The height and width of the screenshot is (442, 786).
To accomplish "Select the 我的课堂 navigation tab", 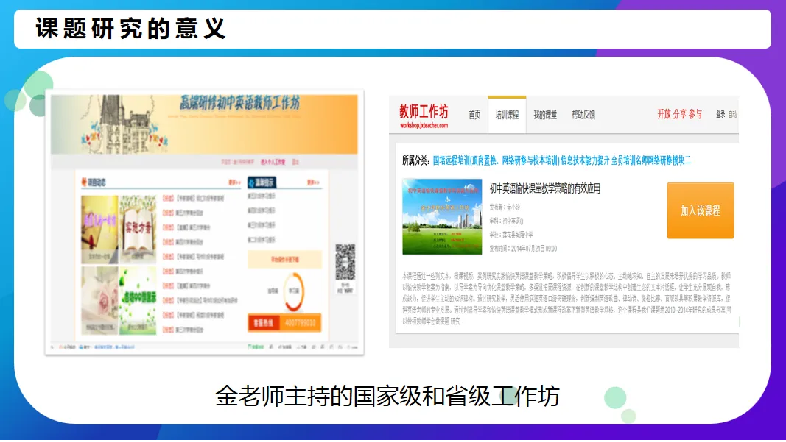I will click(546, 114).
